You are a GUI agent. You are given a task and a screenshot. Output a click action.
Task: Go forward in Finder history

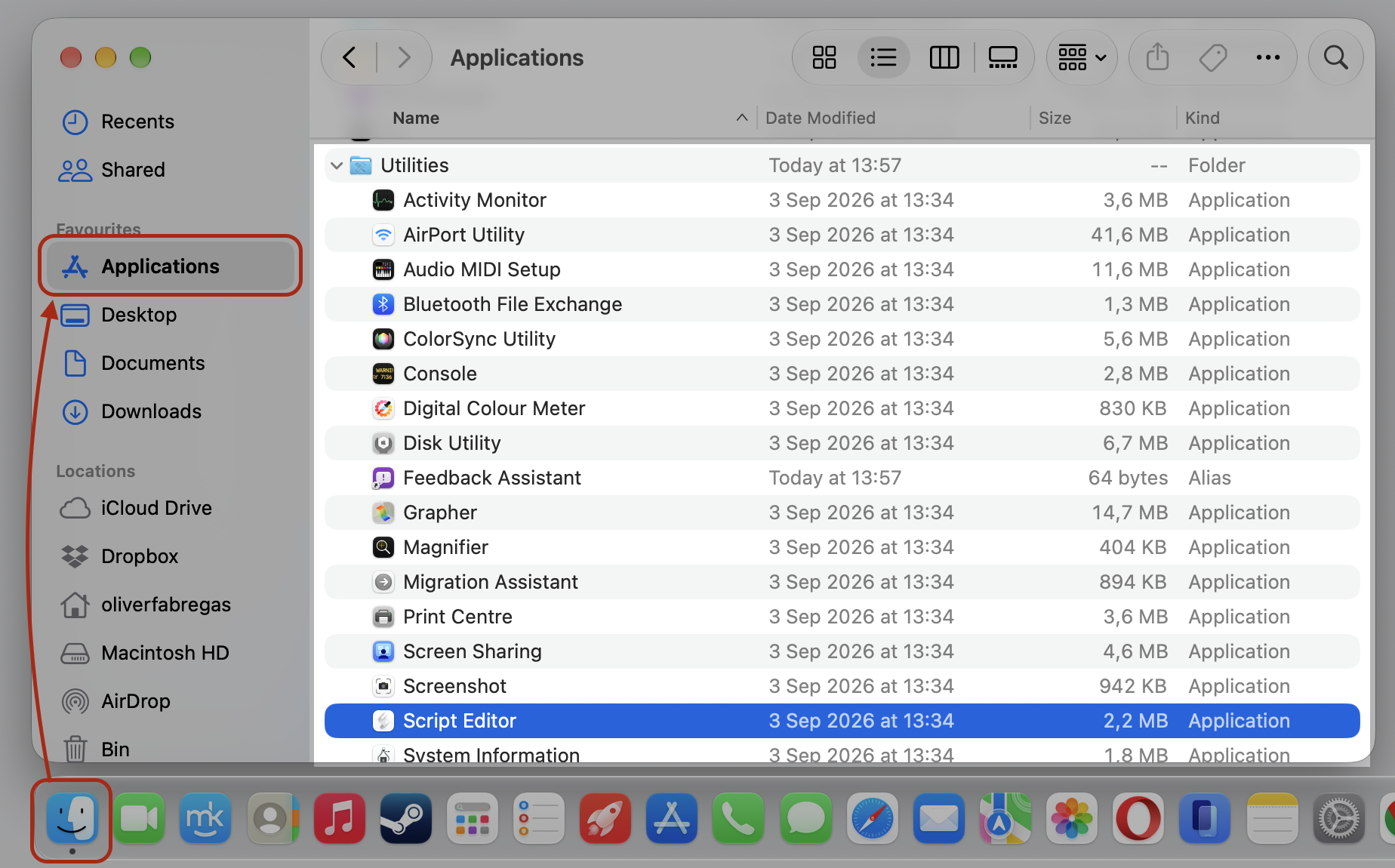pyautogui.click(x=405, y=57)
